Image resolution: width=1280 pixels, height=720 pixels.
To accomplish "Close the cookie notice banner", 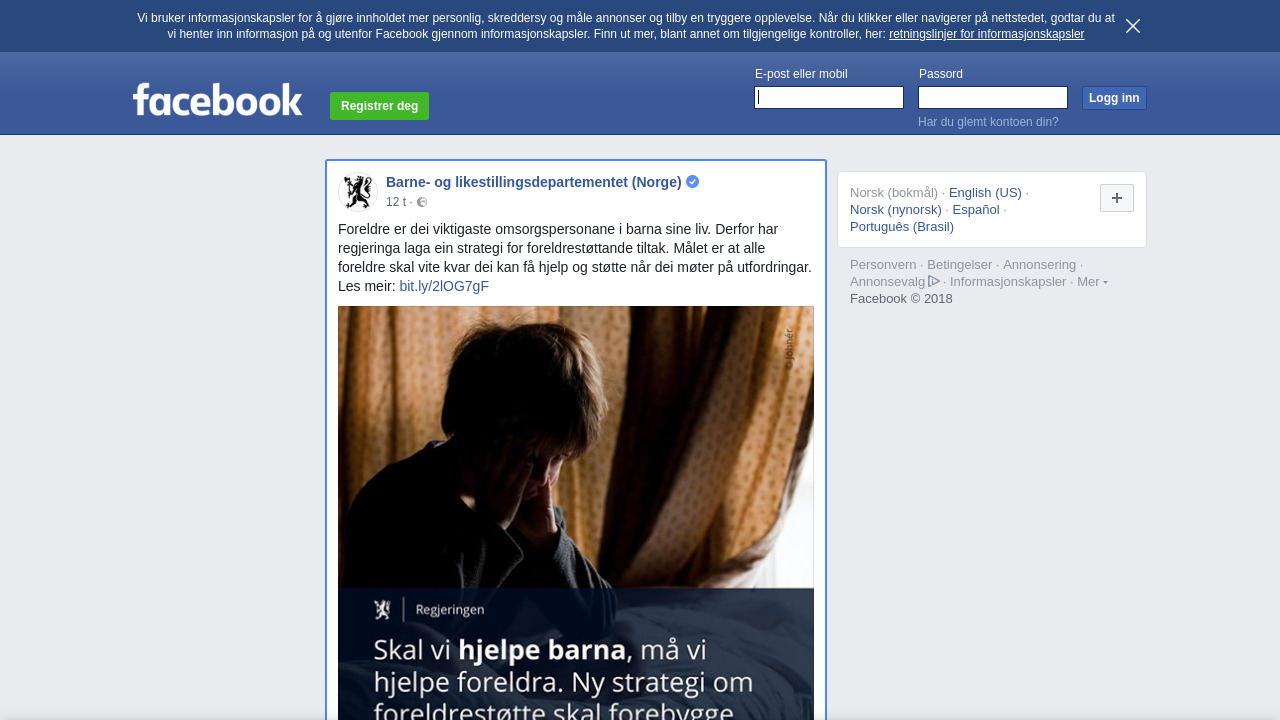I will pos(1132,26).
